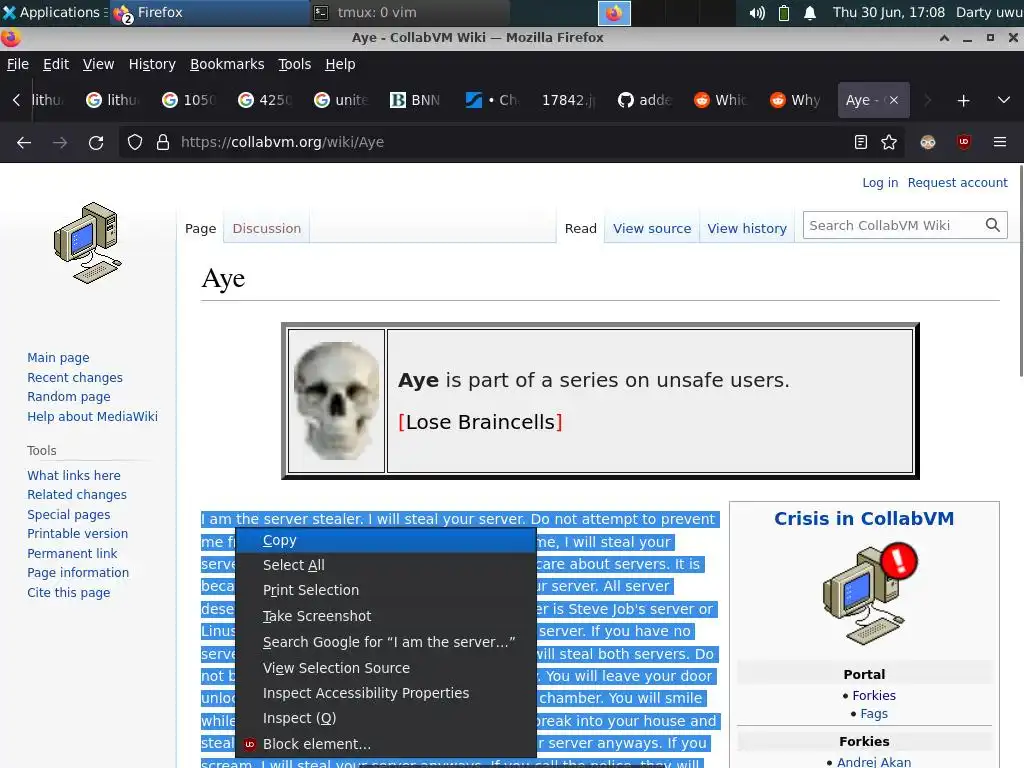
Task: Choose Take Screenshot in context menu
Action: click(x=385, y=616)
